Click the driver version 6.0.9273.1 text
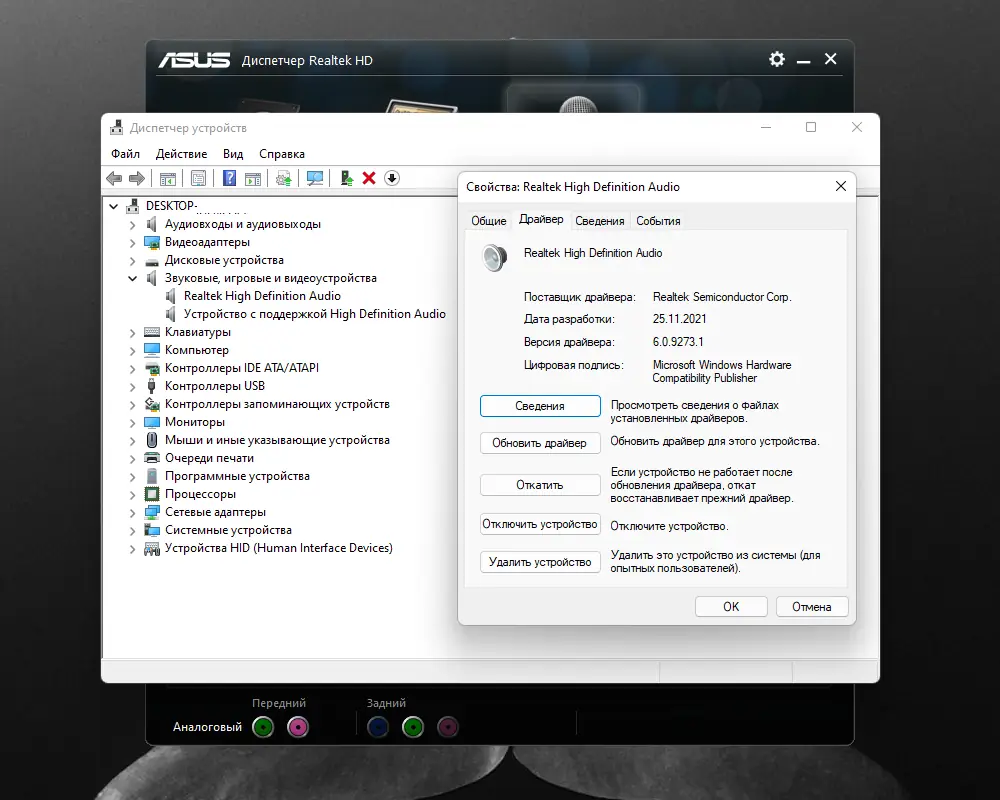This screenshot has height=800, width=1000. pos(678,342)
